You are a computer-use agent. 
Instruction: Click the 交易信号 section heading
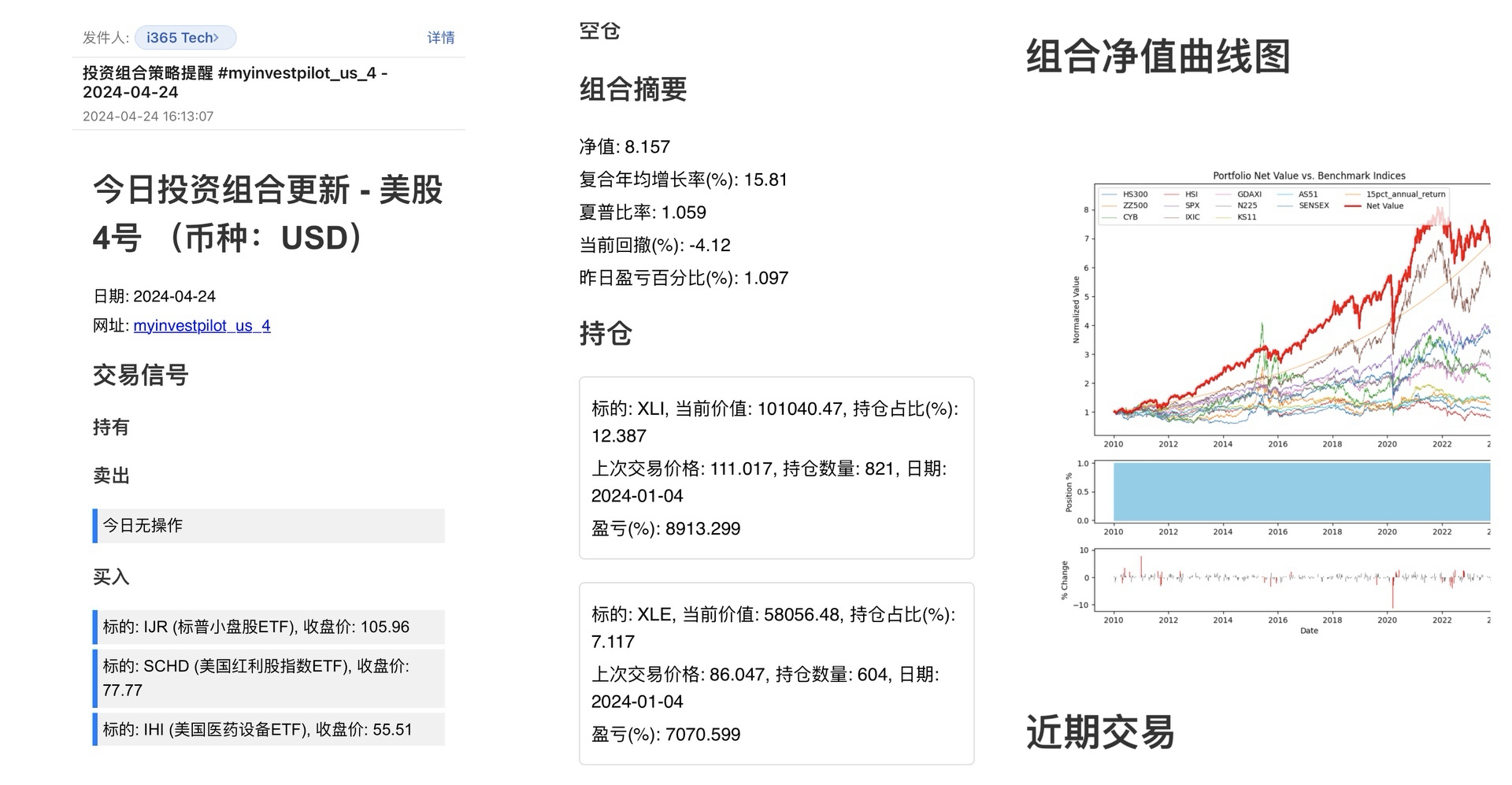(x=141, y=376)
